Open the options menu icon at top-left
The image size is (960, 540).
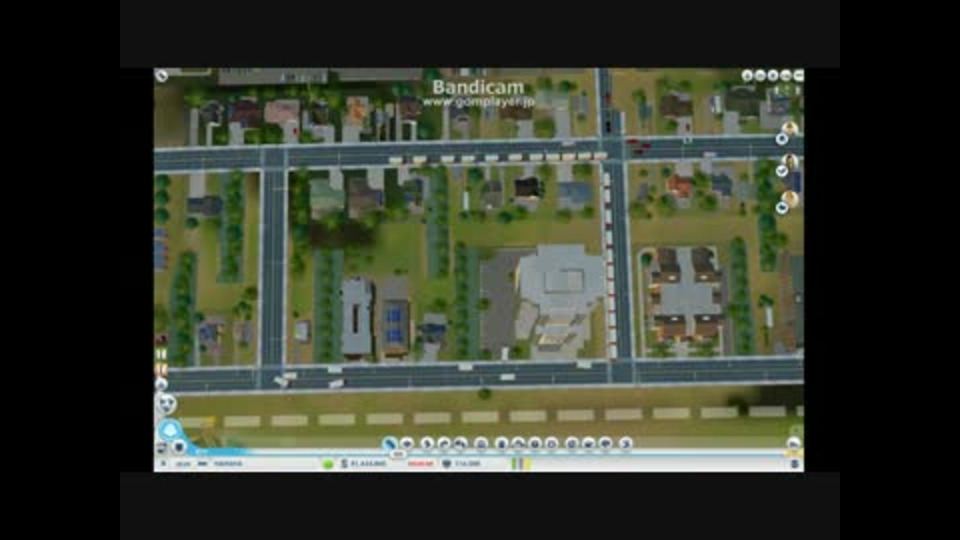[x=162, y=76]
